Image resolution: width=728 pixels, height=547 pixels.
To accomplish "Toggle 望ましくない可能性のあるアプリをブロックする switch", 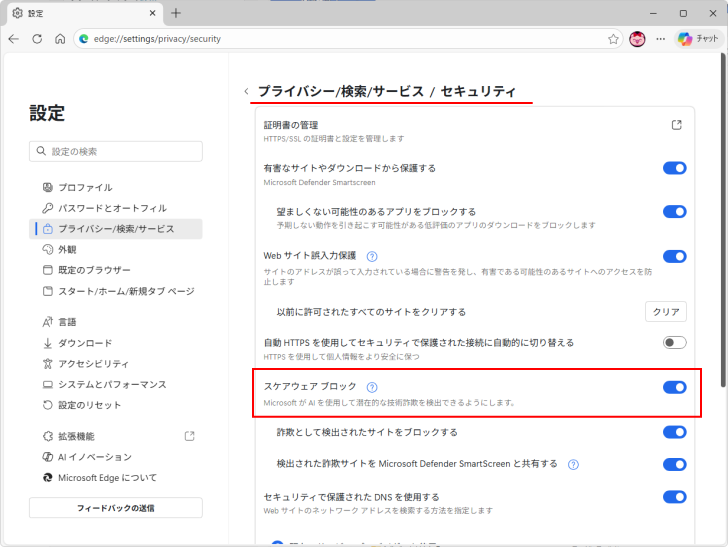I will coord(675,212).
